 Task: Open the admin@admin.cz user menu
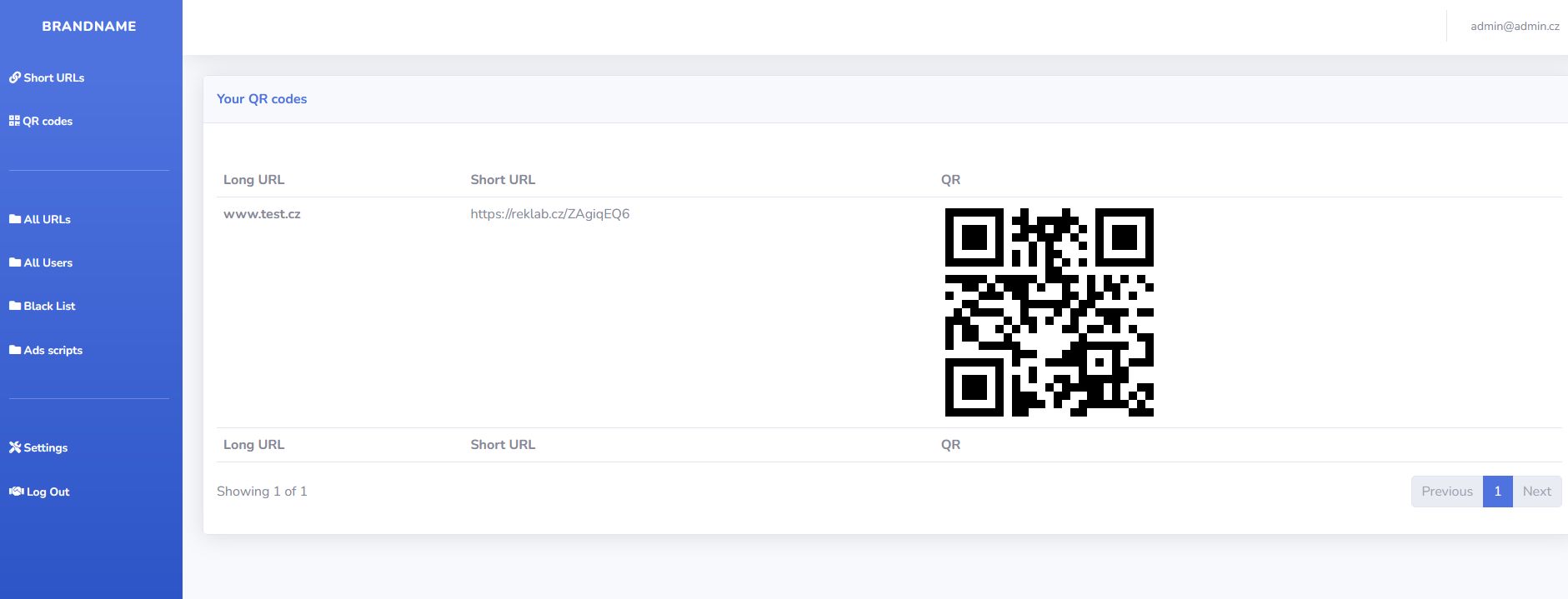click(x=1514, y=27)
